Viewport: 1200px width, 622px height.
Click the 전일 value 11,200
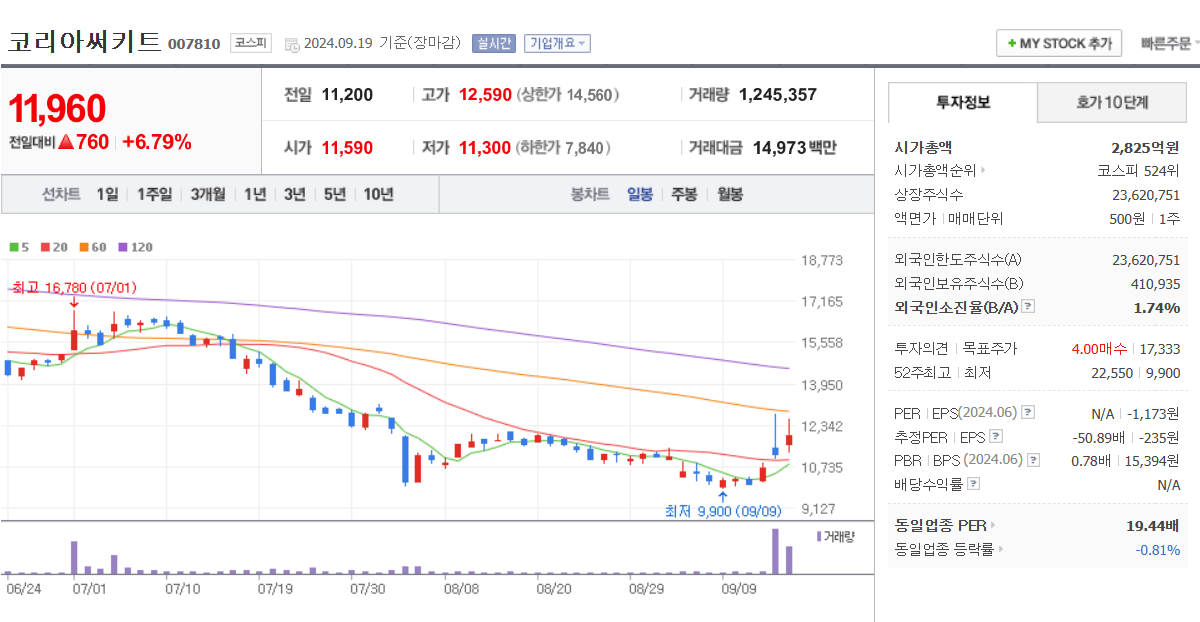tap(347, 95)
